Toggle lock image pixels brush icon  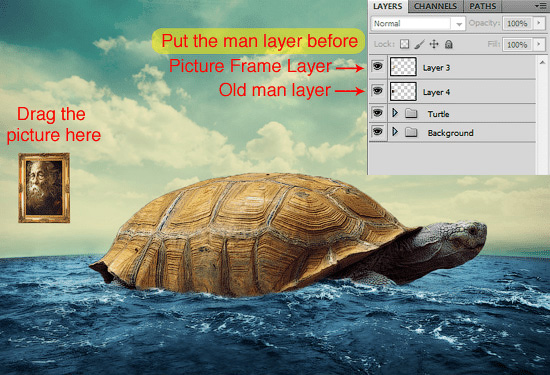click(x=419, y=44)
